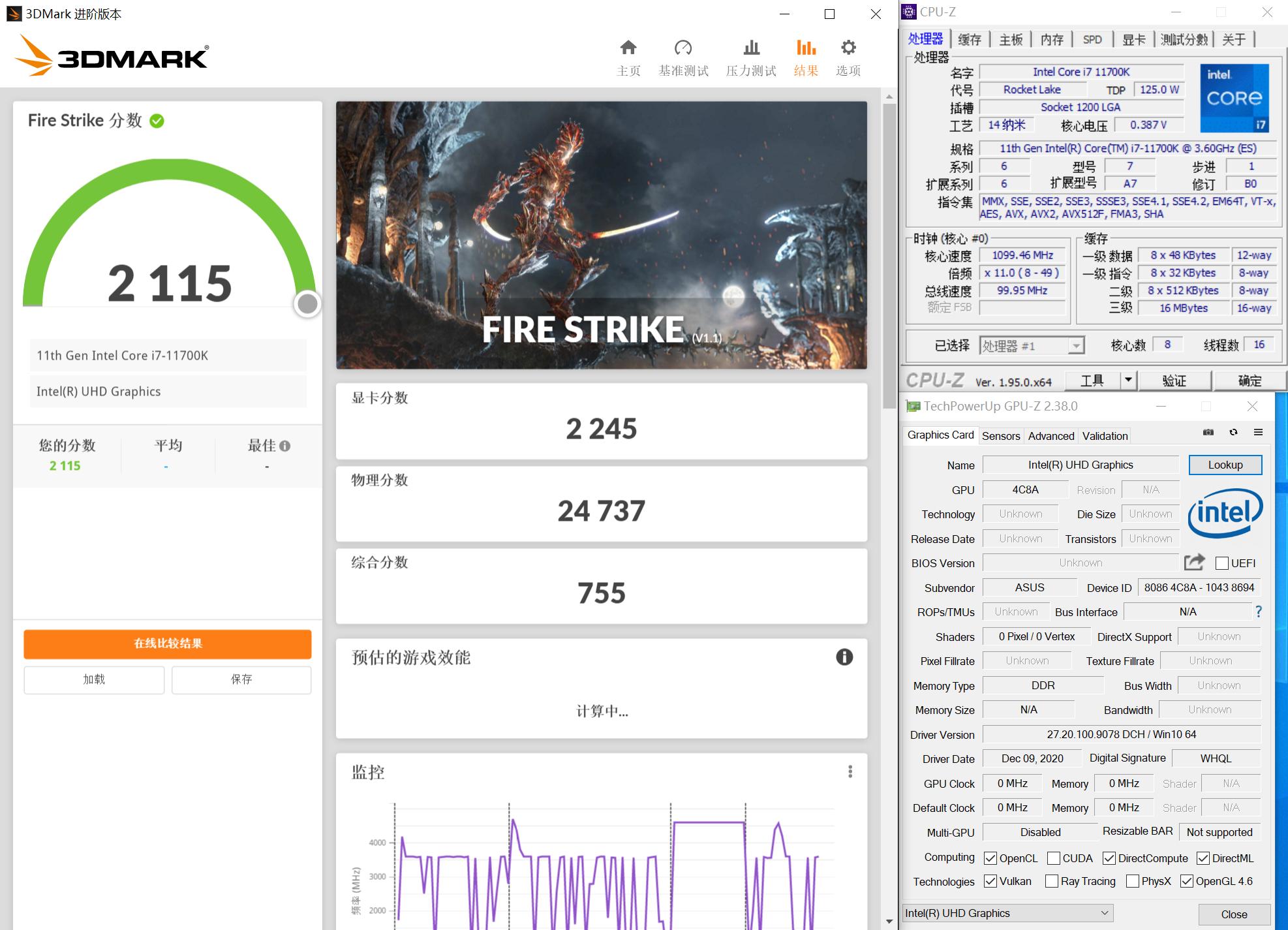The image size is (1288, 930).
Task: Switch to the Sensors tab in GPU-Z
Action: pyautogui.click(x=1001, y=435)
